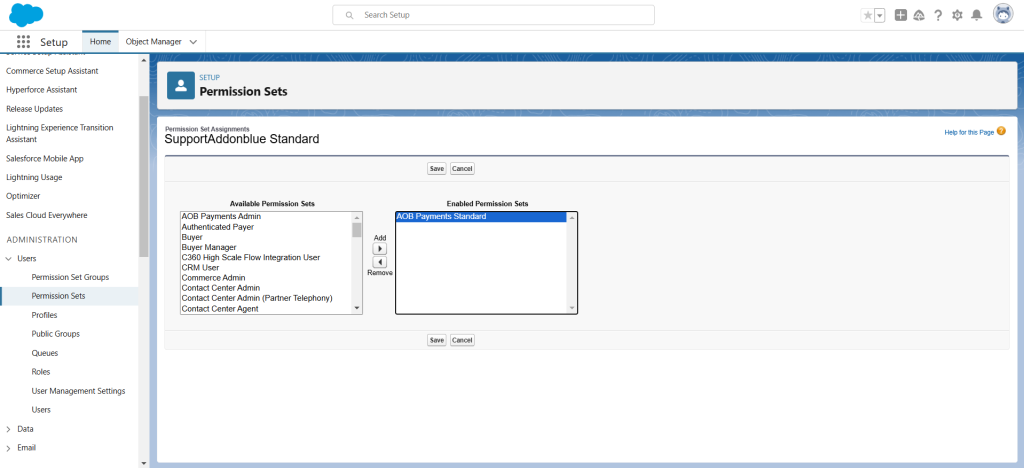Viewport: 1024px width, 468px height.
Task: Click the left sidebar scrollbar thumb
Action: [x=144, y=176]
